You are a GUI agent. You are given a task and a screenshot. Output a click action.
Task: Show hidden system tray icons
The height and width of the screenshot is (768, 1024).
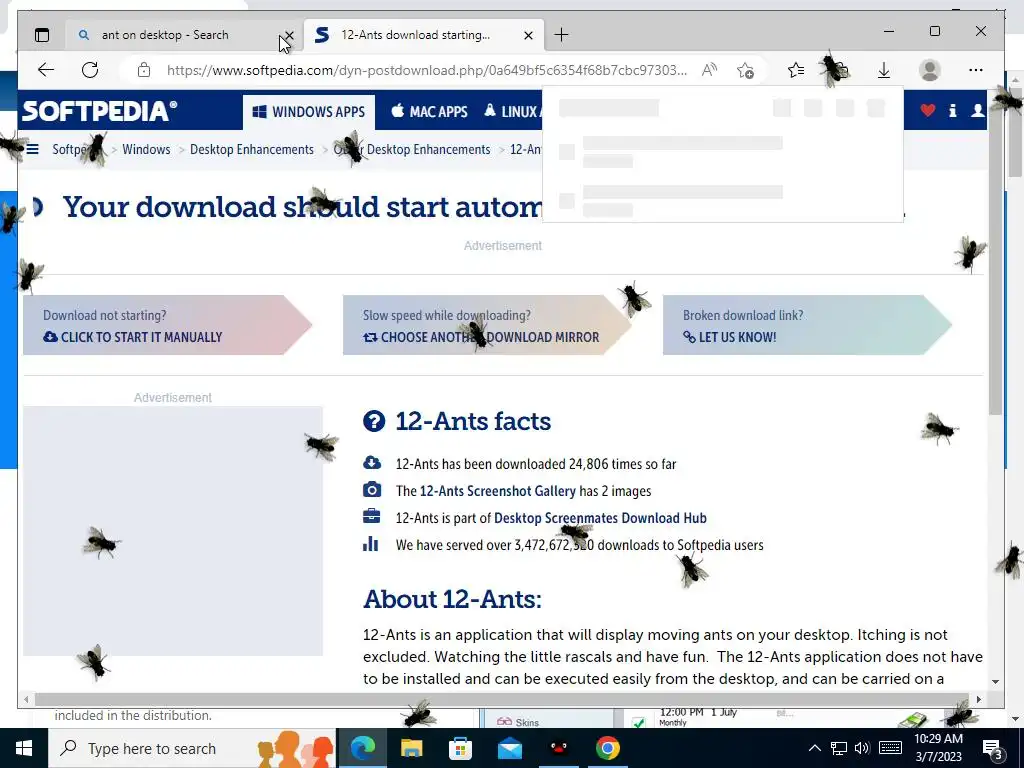pyautogui.click(x=814, y=748)
